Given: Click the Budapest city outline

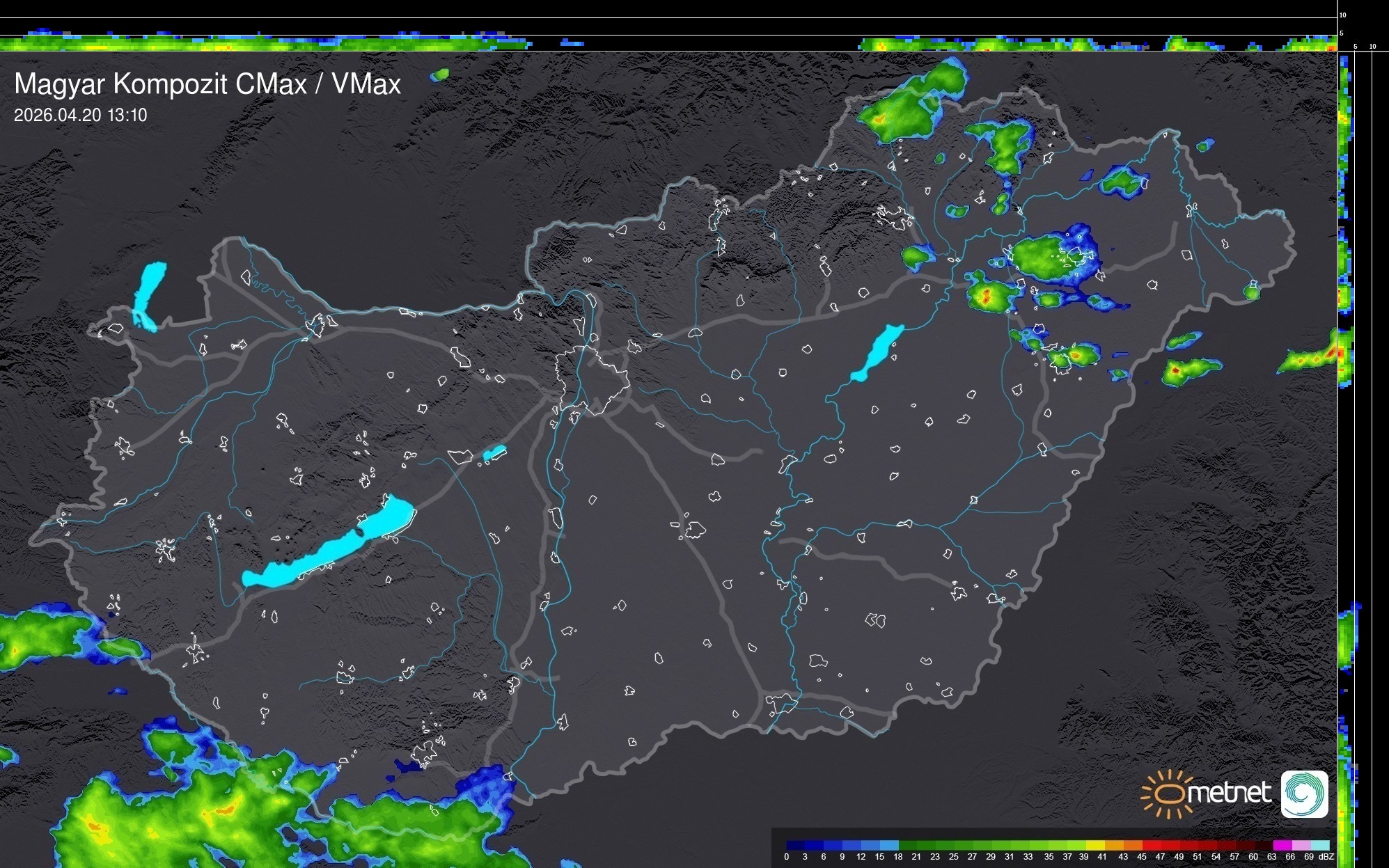Looking at the screenshot, I should click(x=593, y=381).
